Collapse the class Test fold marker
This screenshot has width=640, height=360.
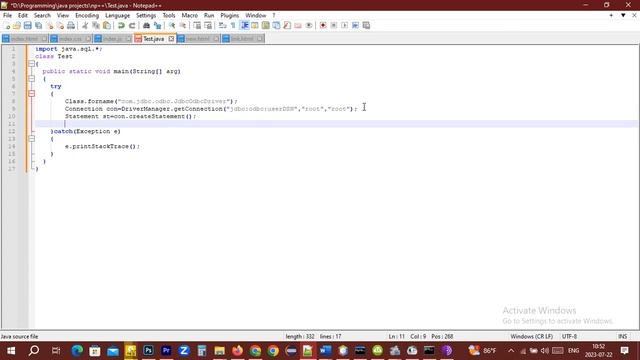coord(31,64)
